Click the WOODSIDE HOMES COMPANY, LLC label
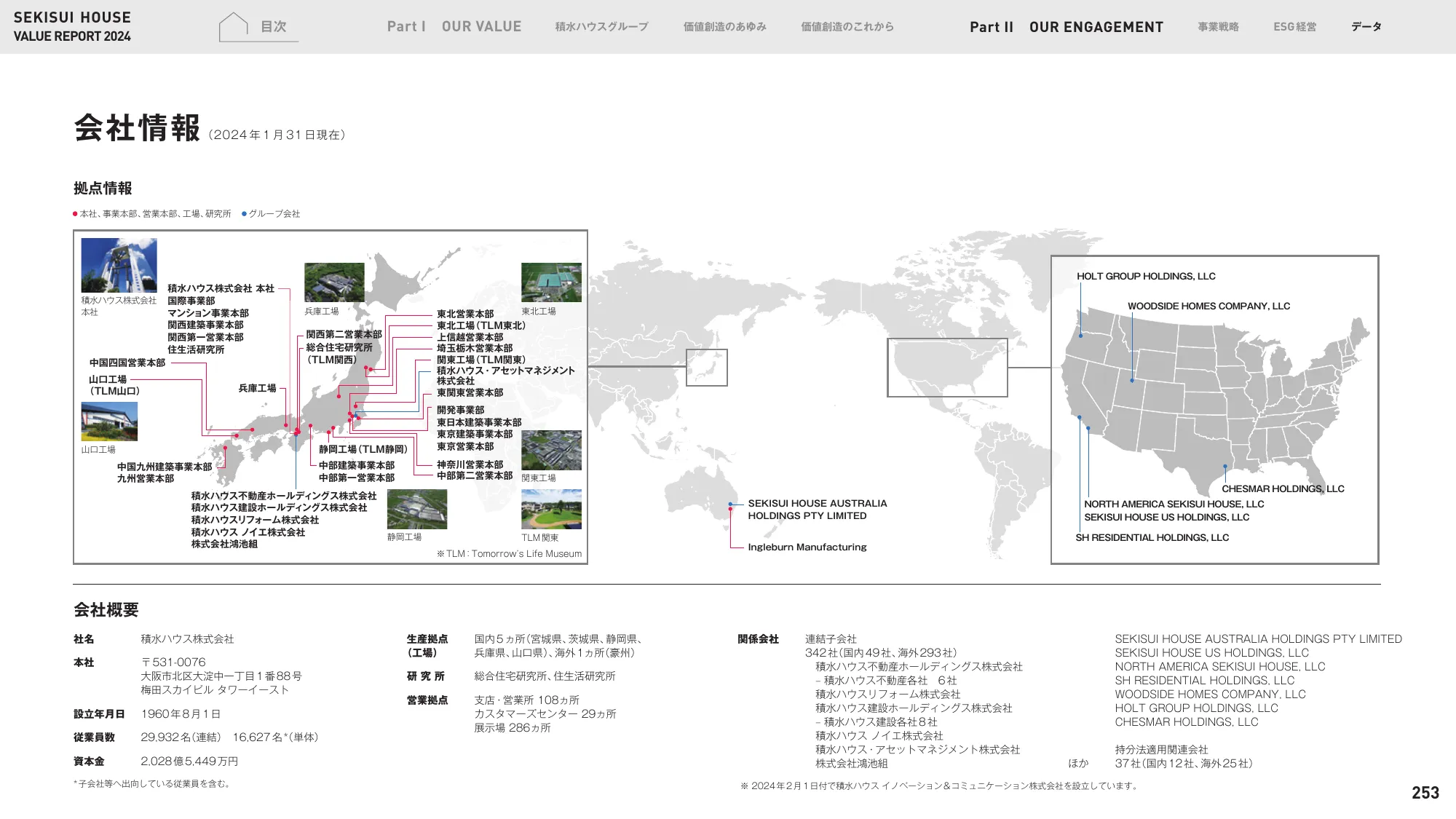The width and height of the screenshot is (1456, 819). [x=1208, y=306]
